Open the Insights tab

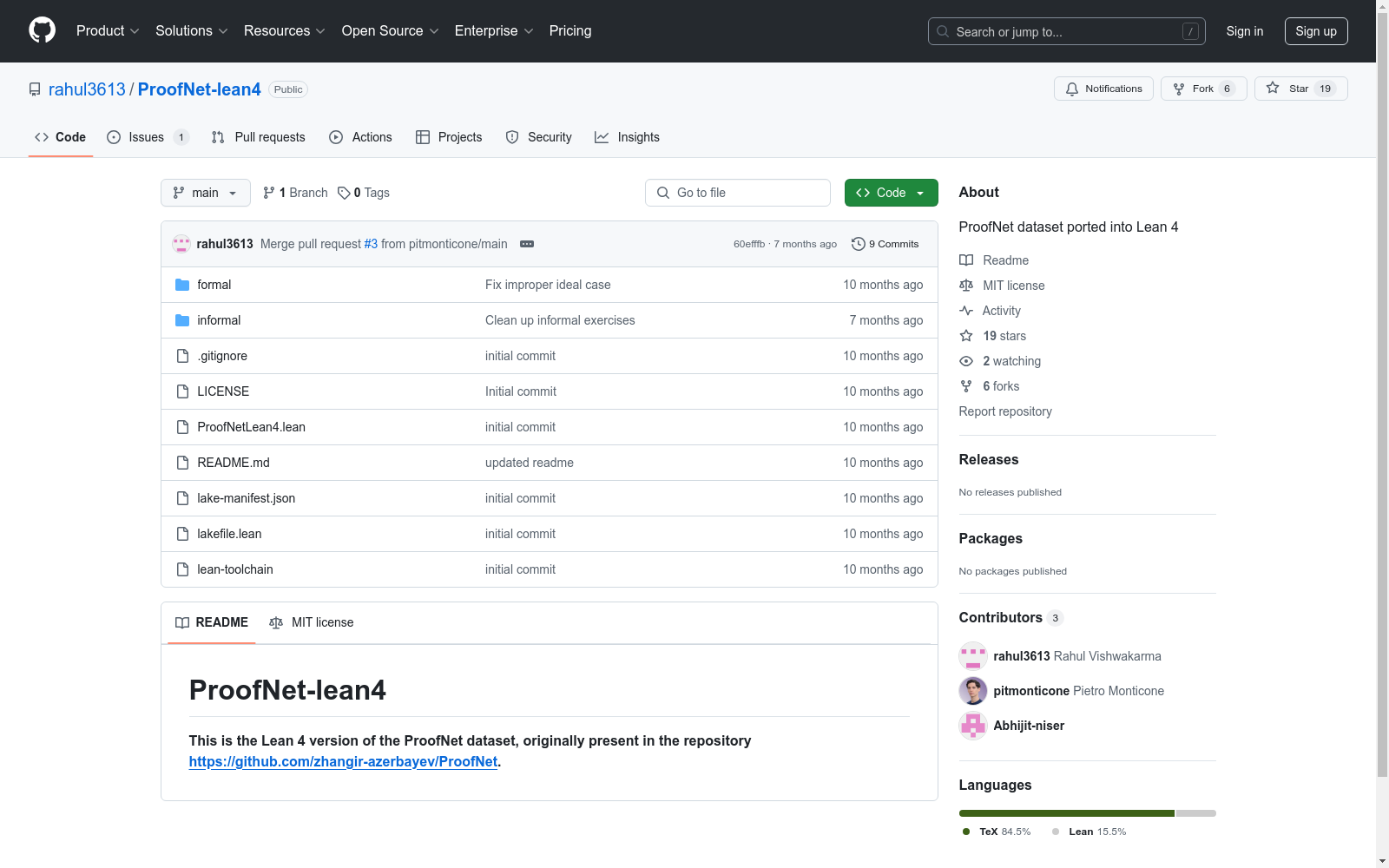(x=628, y=137)
